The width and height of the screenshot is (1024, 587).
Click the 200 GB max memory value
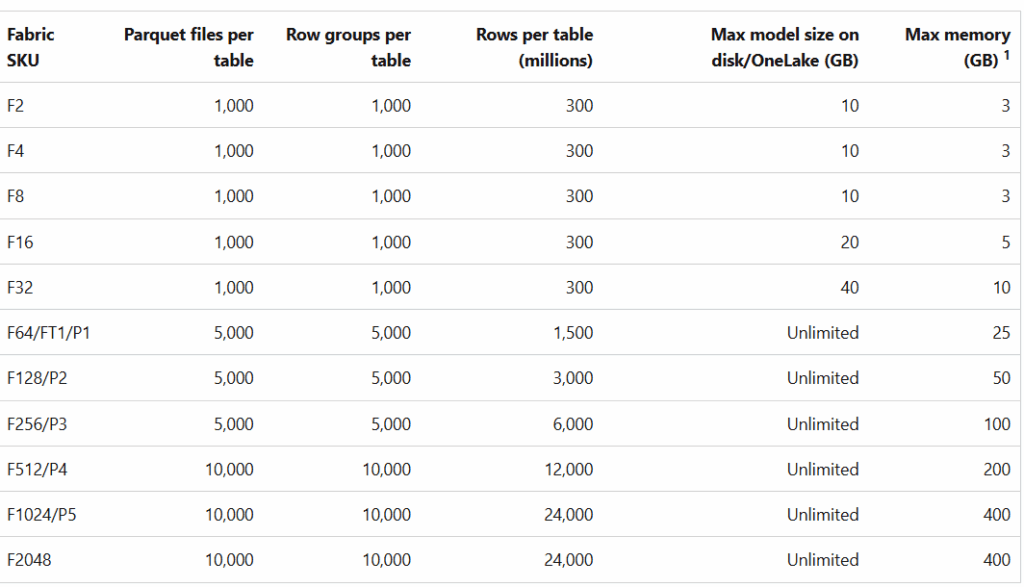[x=997, y=469]
